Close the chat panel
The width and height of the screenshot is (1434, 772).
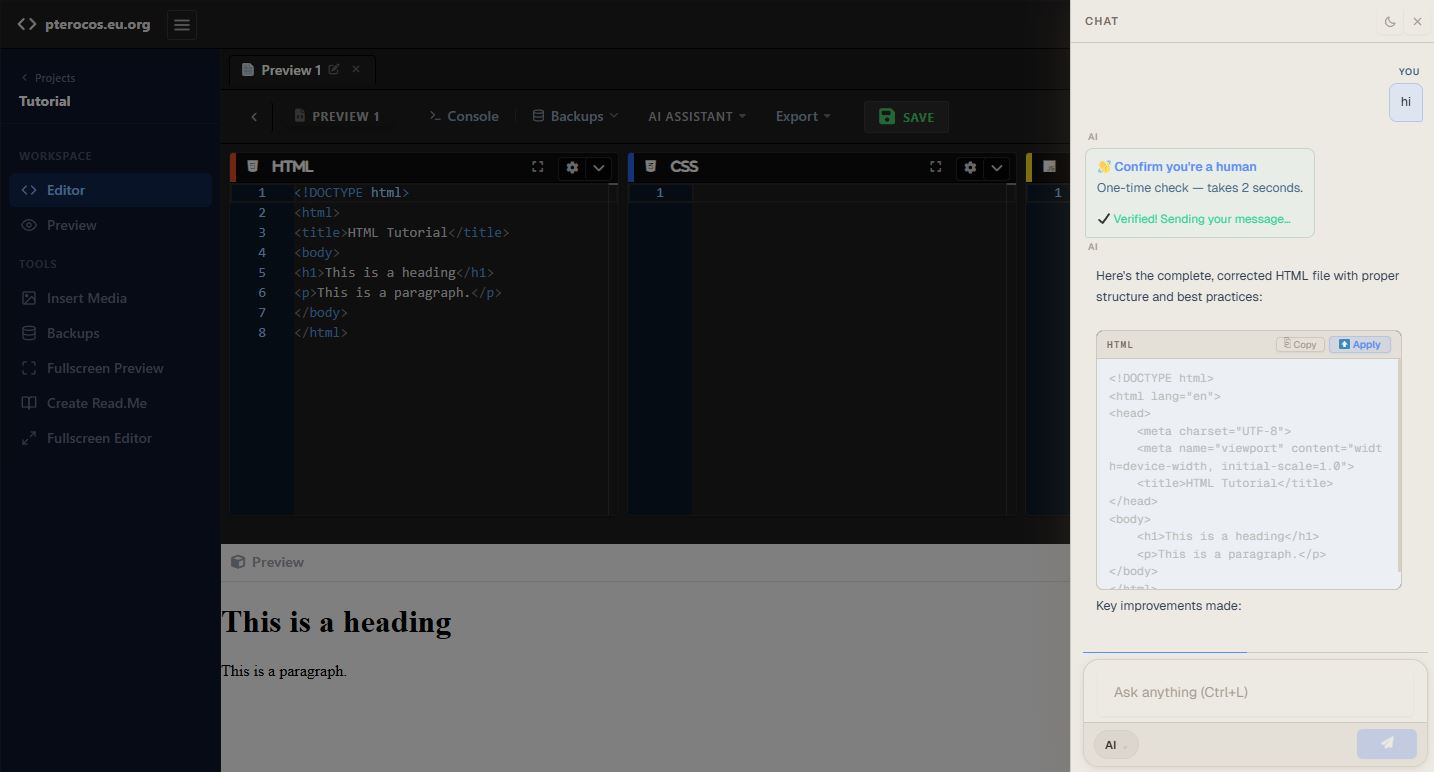coord(1417,21)
